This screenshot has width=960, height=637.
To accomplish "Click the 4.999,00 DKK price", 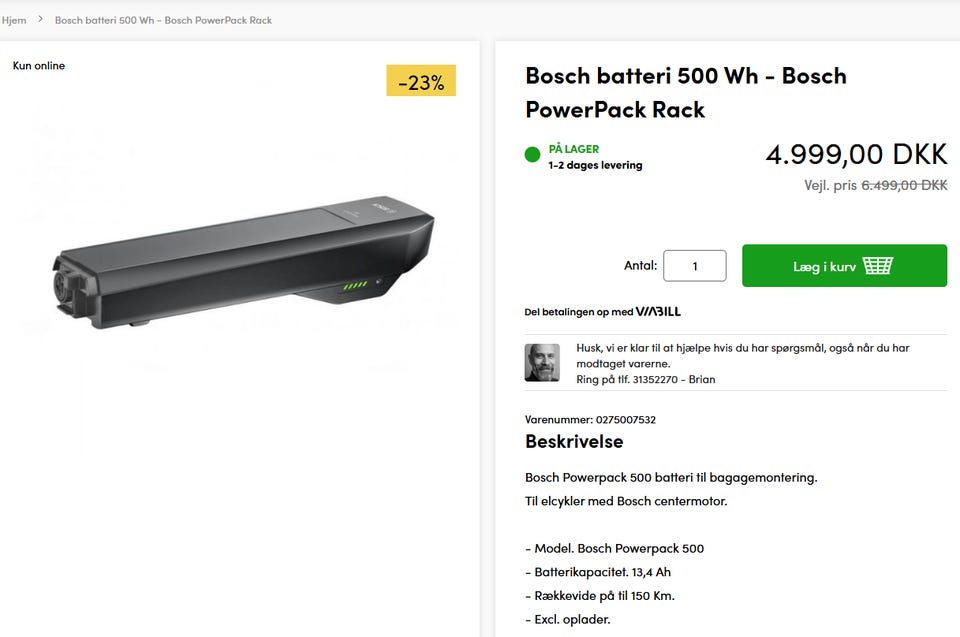I will tap(856, 154).
